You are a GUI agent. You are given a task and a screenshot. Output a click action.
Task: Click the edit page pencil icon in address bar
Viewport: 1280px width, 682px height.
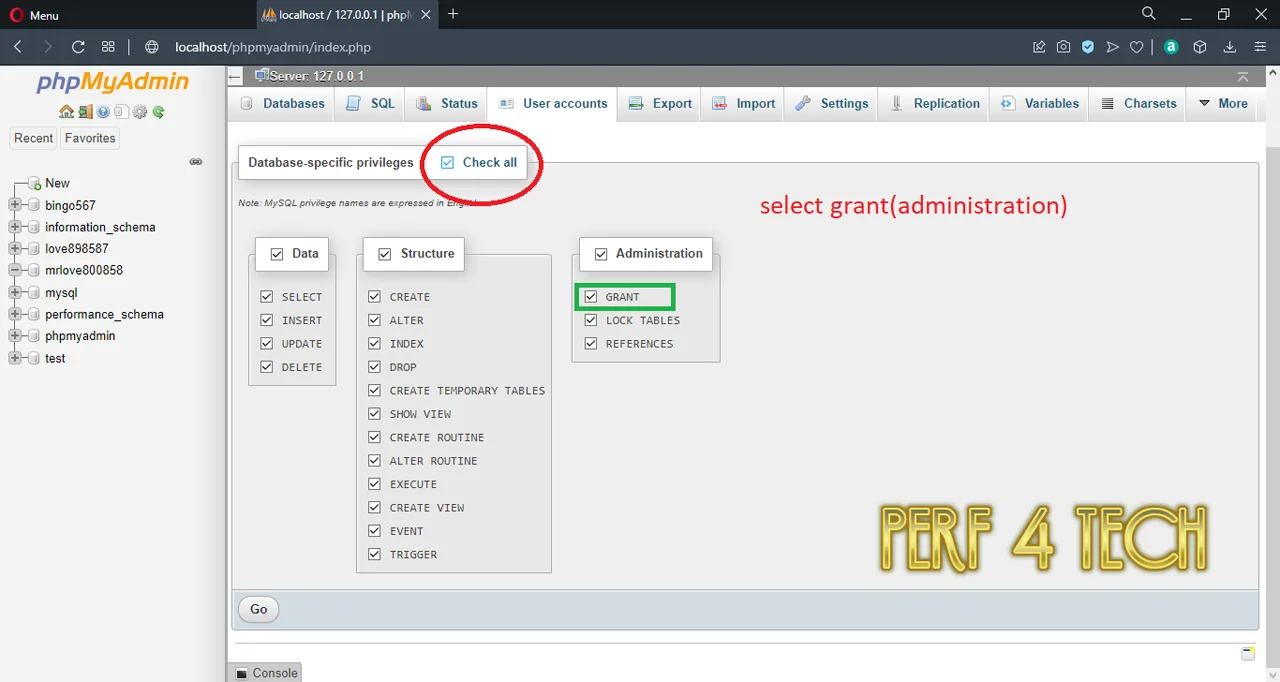tap(1039, 47)
